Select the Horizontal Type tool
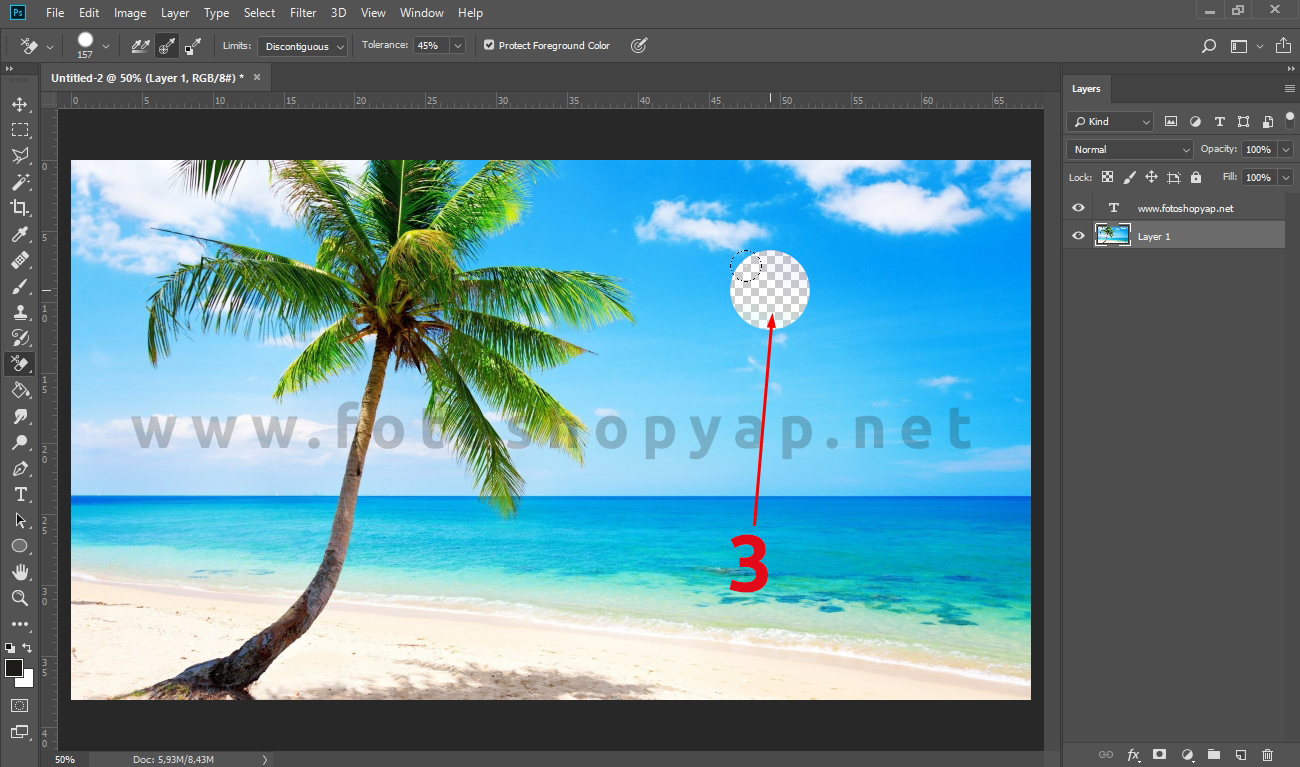Image resolution: width=1300 pixels, height=767 pixels. click(x=19, y=494)
